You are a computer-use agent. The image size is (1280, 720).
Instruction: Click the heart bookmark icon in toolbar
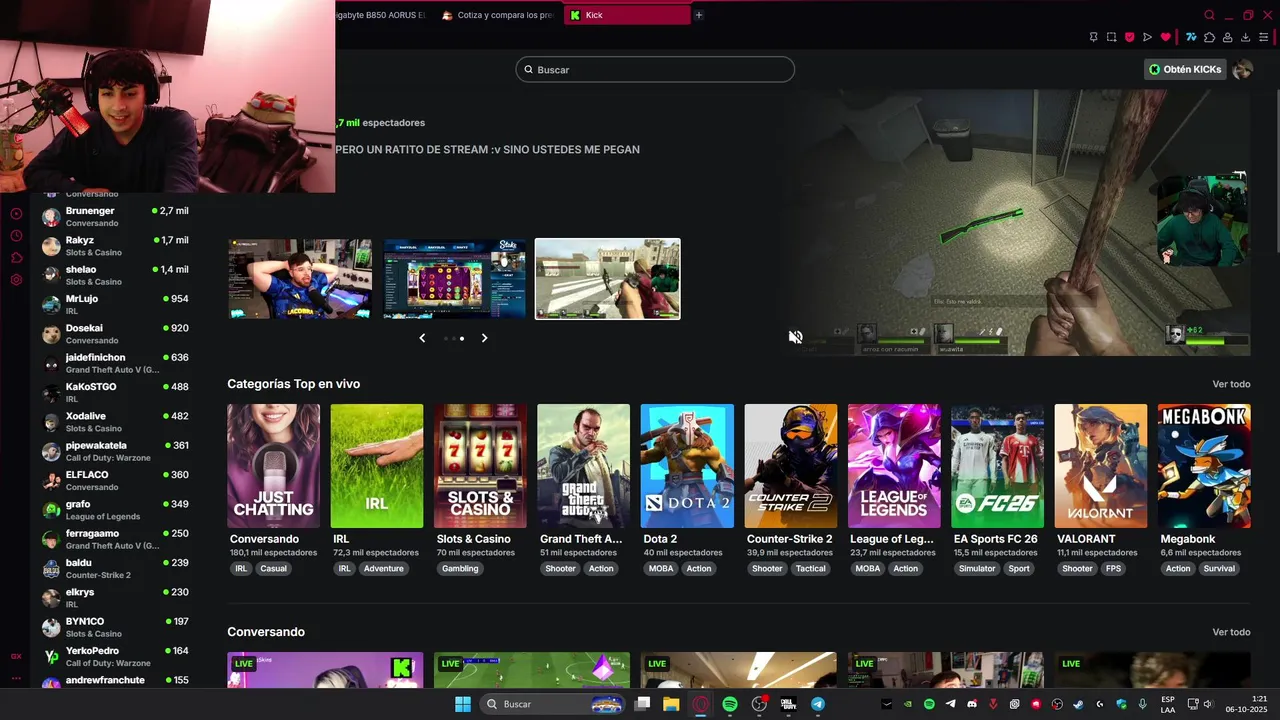[x=1165, y=37]
